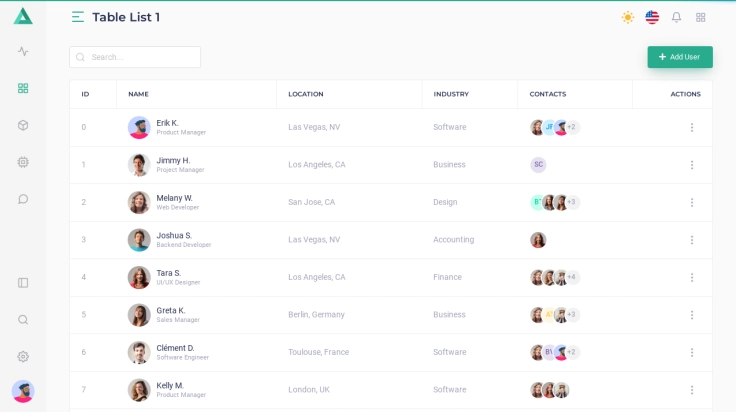Click the green triangle app logo

tap(23, 16)
